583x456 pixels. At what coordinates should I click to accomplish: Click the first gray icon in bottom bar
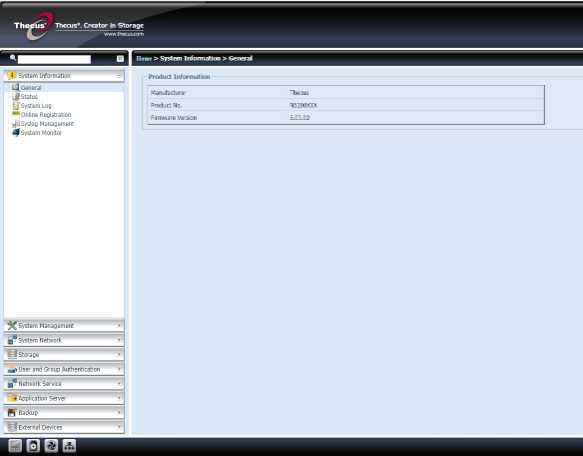pyautogui.click(x=15, y=446)
